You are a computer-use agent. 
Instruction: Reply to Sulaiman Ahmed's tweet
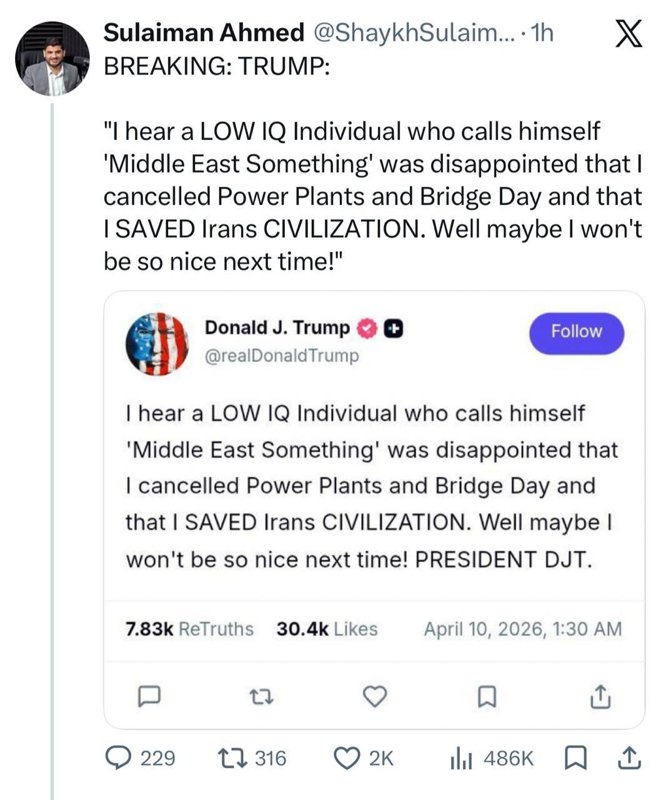coord(140,759)
